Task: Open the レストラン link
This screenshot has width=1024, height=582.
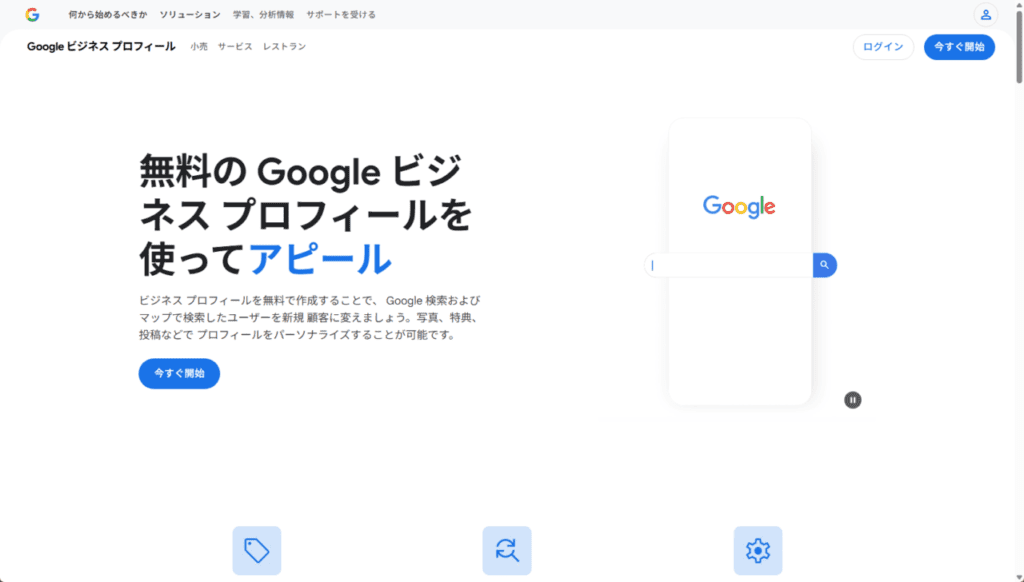Action: (284, 47)
